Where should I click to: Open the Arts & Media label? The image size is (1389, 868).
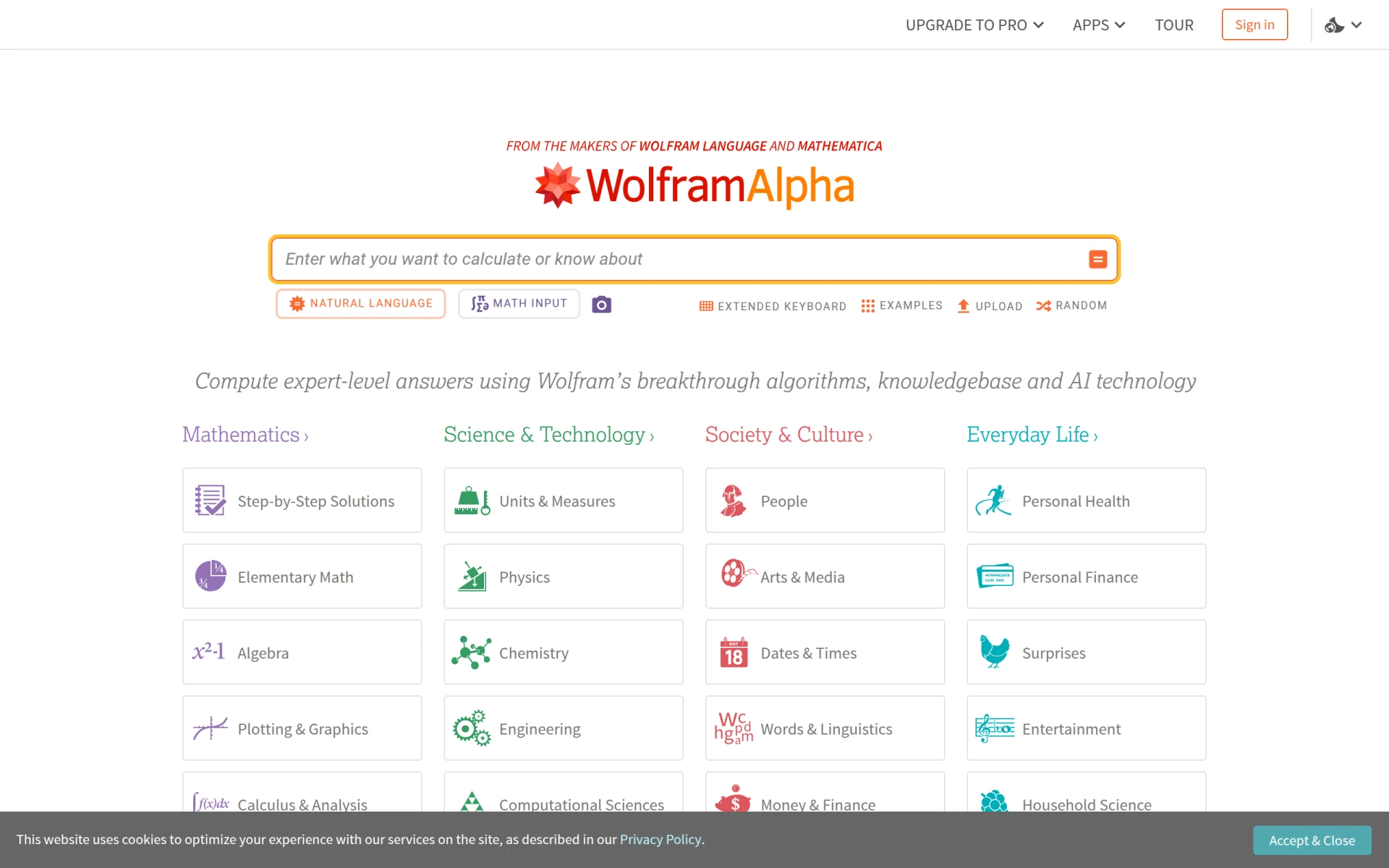point(802,577)
